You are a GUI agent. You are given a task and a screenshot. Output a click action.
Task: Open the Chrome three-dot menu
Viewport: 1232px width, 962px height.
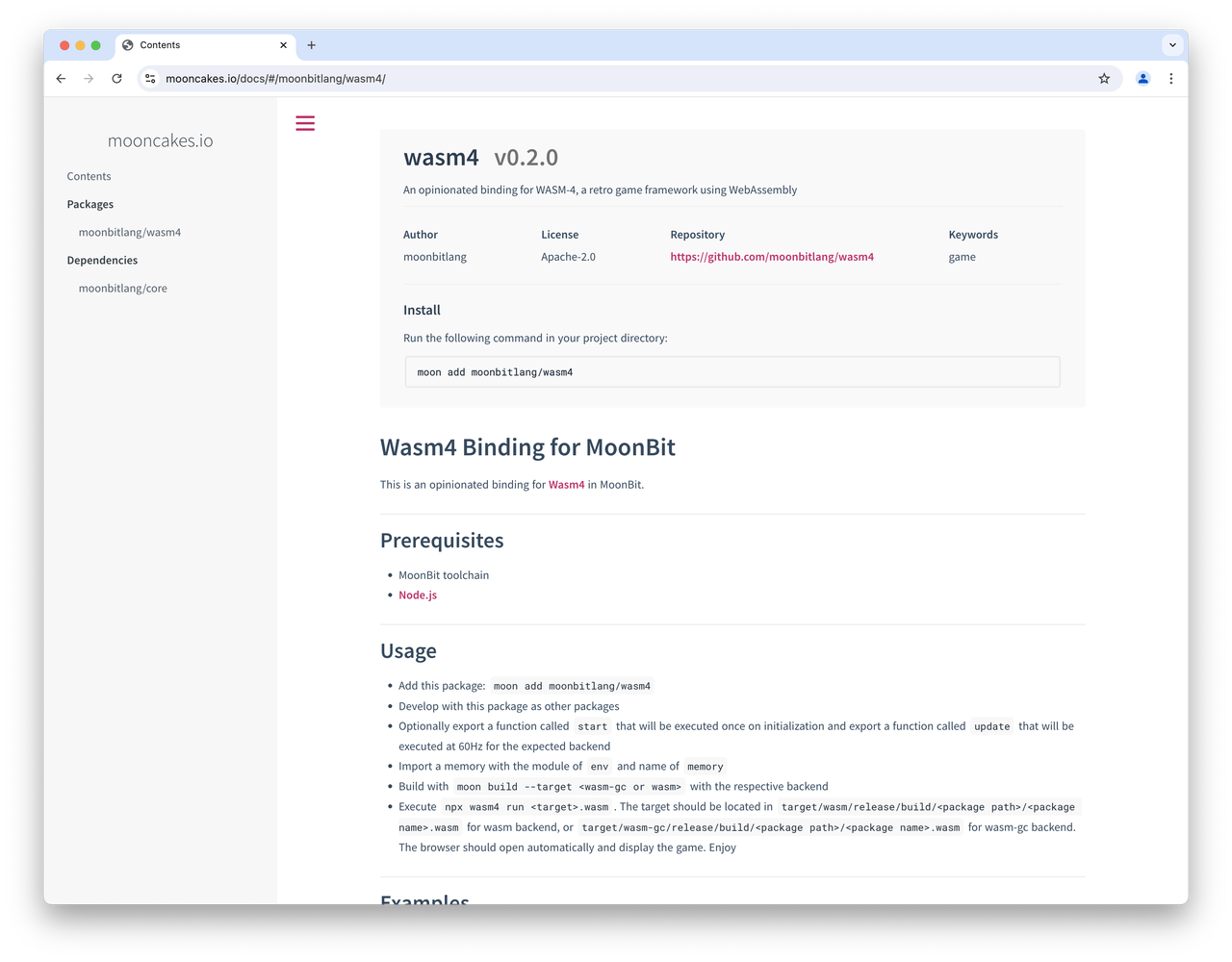point(1170,79)
